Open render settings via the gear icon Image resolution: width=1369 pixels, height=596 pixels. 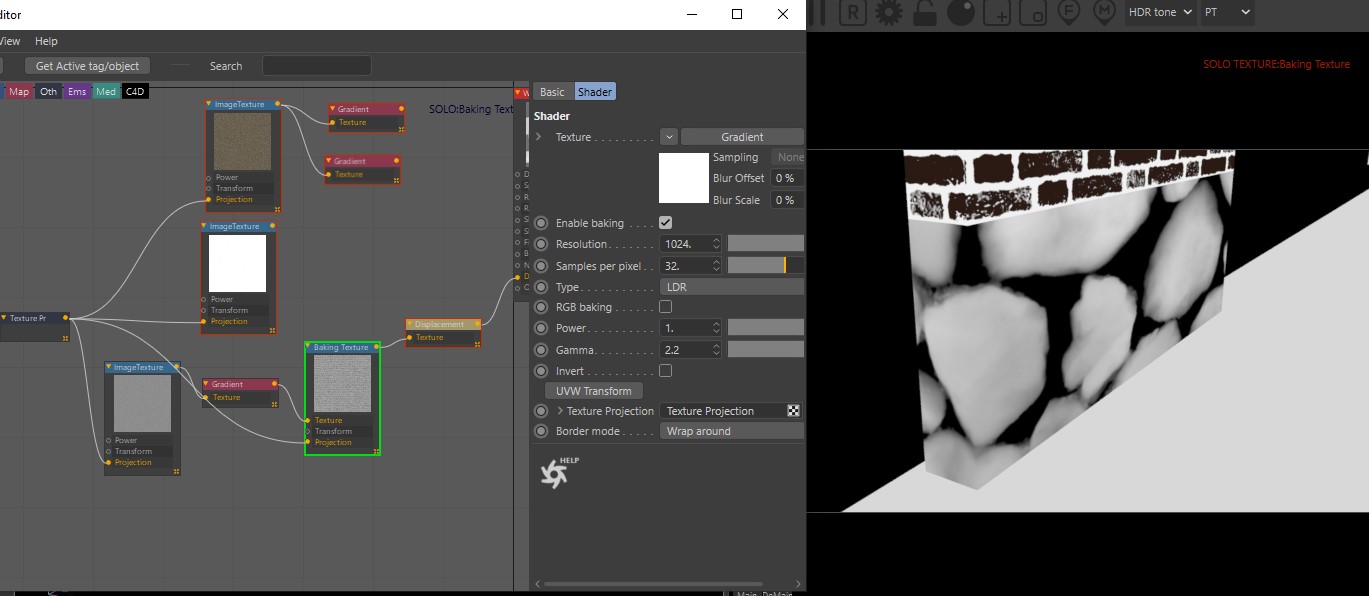click(x=888, y=12)
